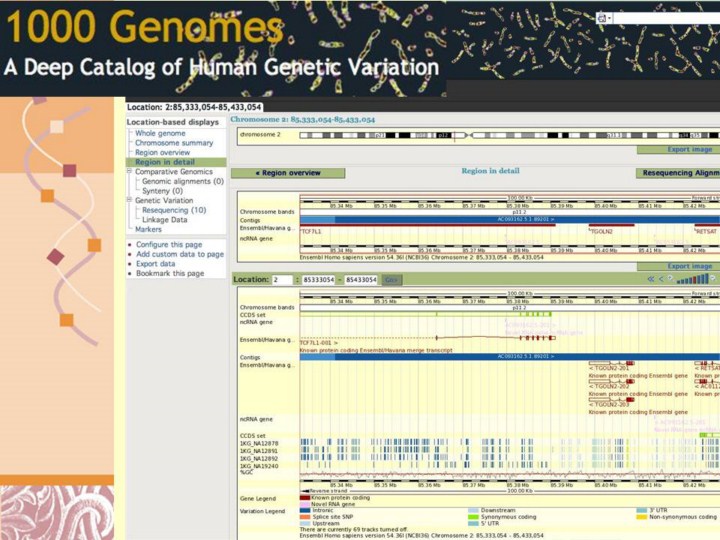Click the zoom level bars slider

(693, 278)
